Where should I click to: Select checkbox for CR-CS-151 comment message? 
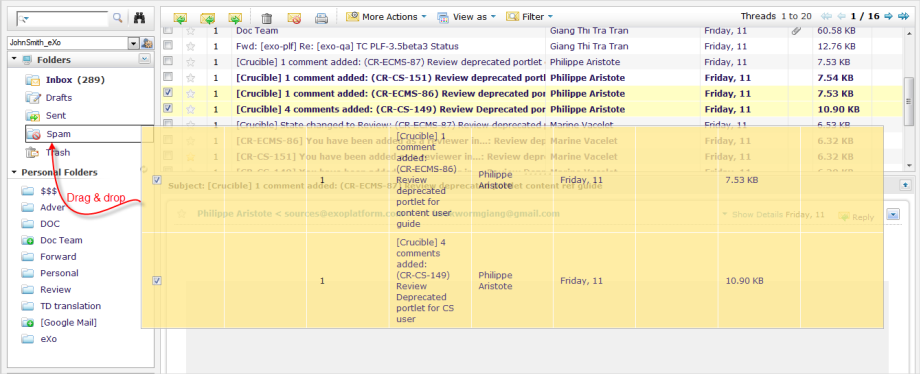[168, 77]
